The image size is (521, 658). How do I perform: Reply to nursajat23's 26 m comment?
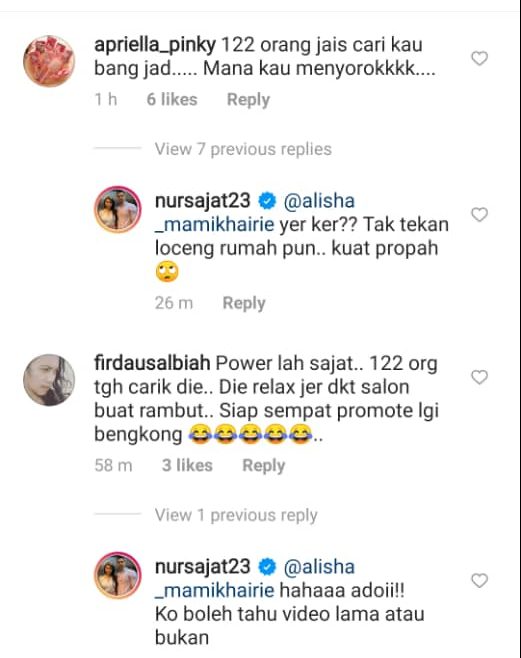244,303
